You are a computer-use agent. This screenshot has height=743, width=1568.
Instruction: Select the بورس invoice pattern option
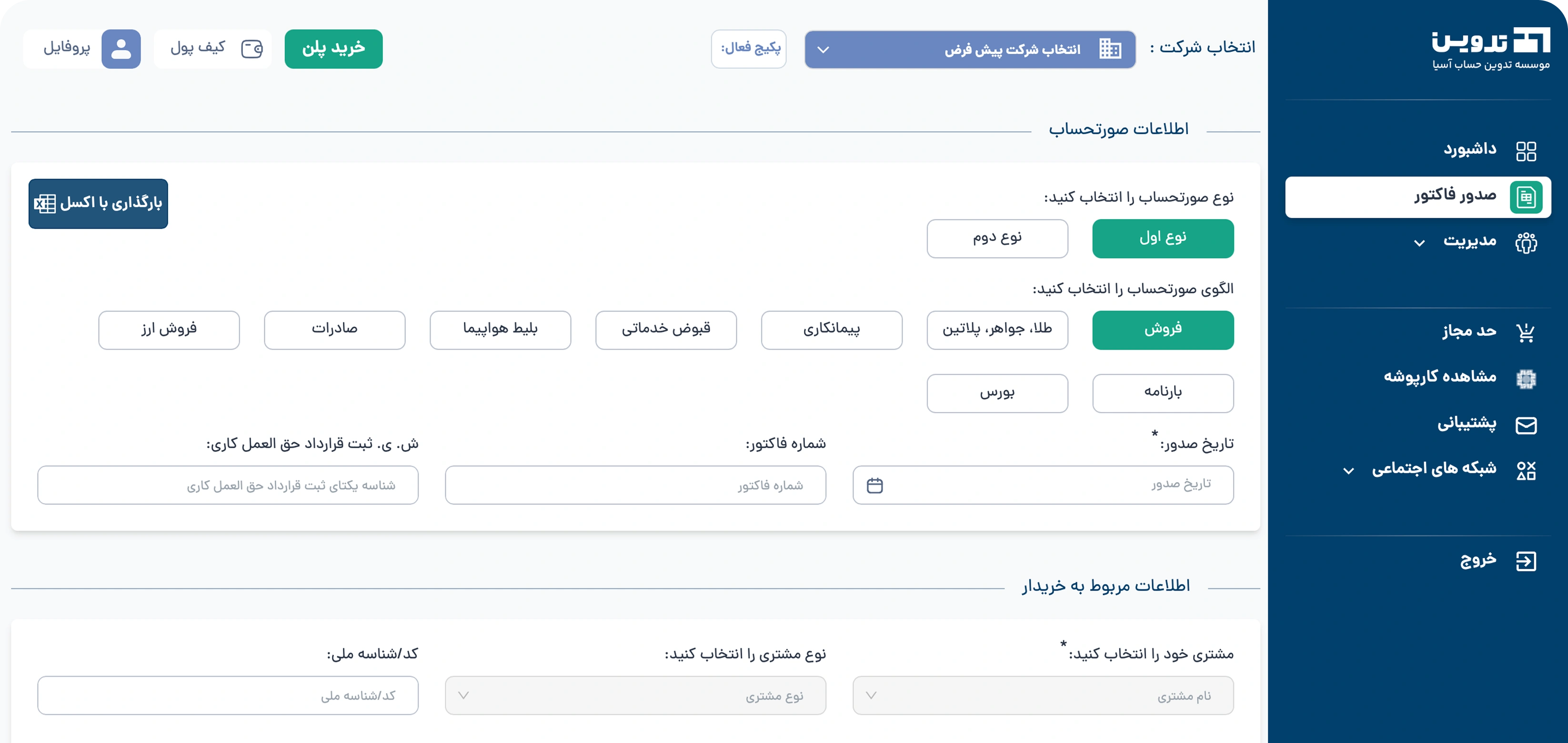(997, 393)
